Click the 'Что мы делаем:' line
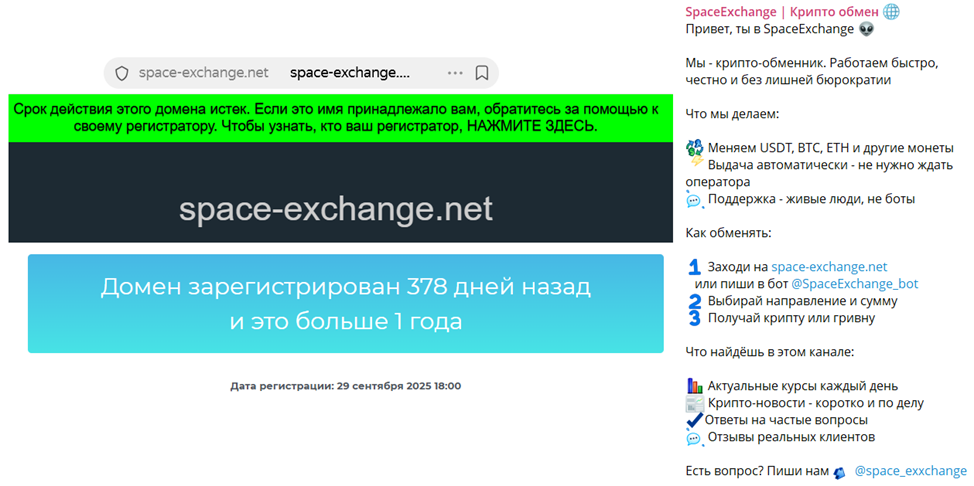974x486 pixels. tap(731, 114)
